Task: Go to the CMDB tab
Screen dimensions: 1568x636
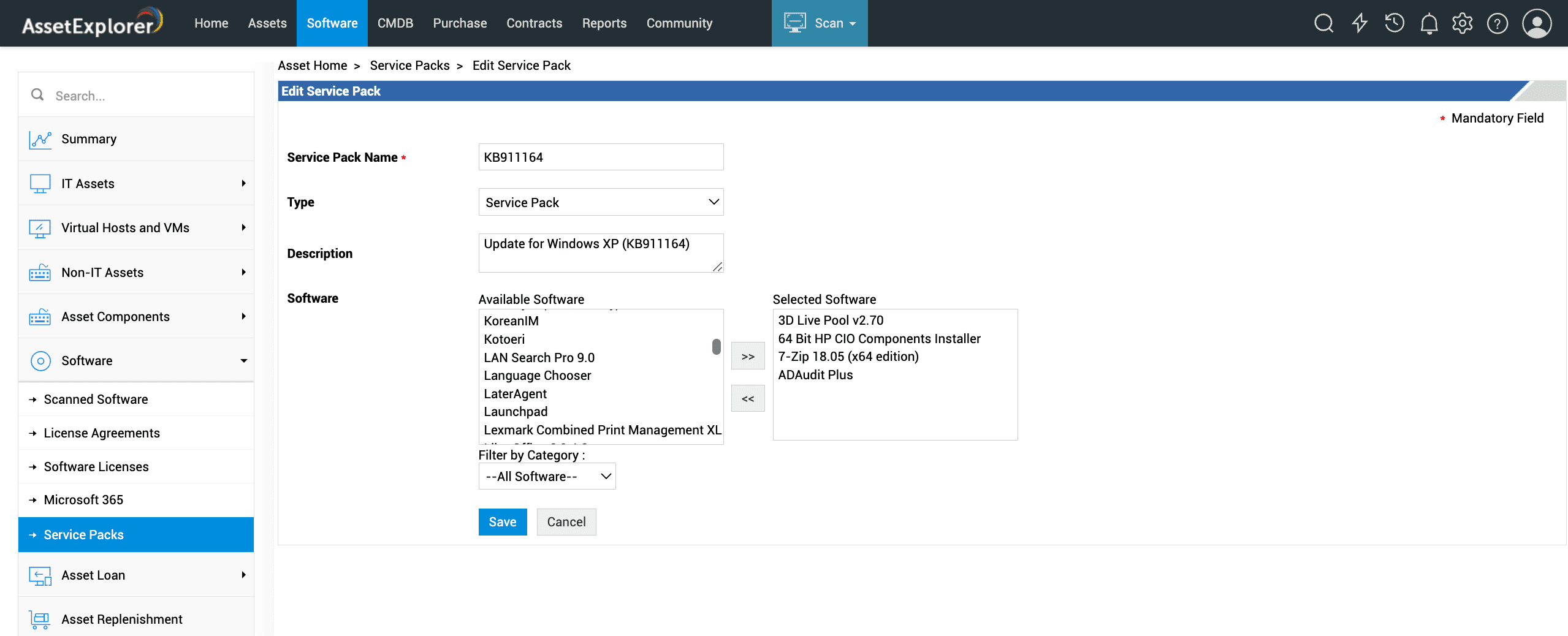Action: [395, 23]
